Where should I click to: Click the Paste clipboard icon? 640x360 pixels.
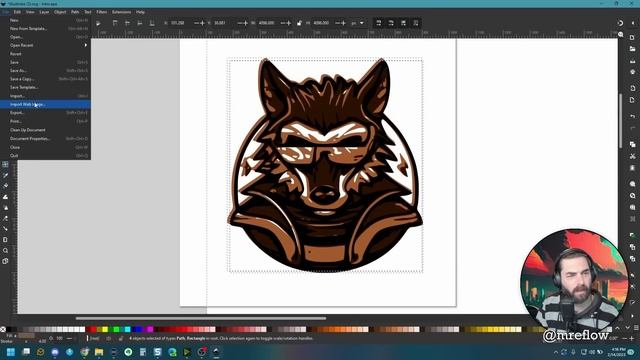[632, 168]
